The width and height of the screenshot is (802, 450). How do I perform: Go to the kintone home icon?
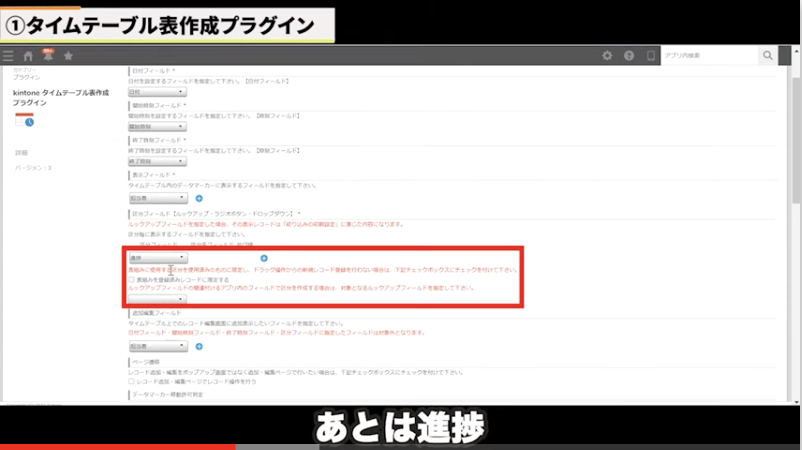click(28, 56)
